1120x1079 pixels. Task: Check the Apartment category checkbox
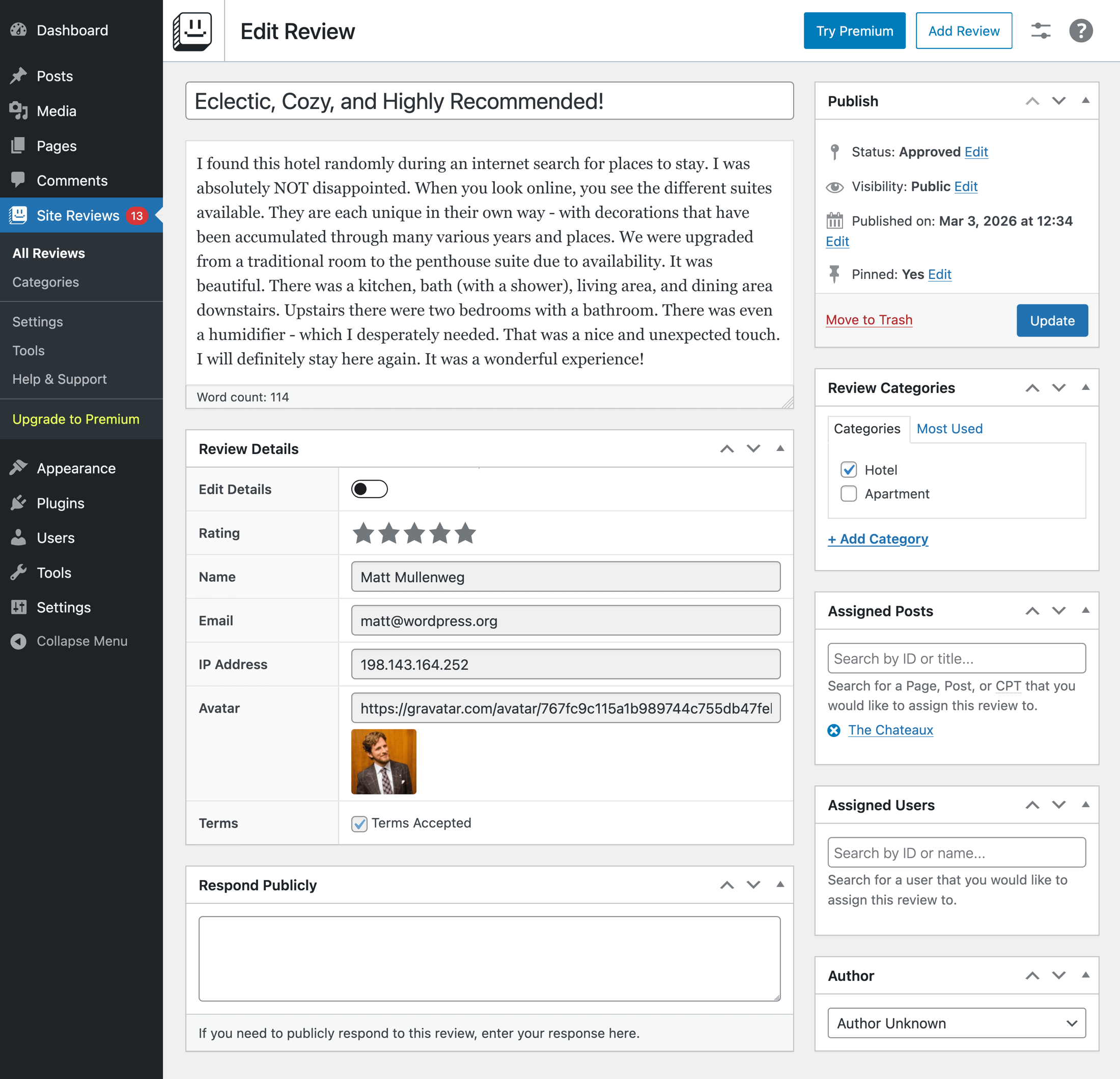(x=849, y=494)
